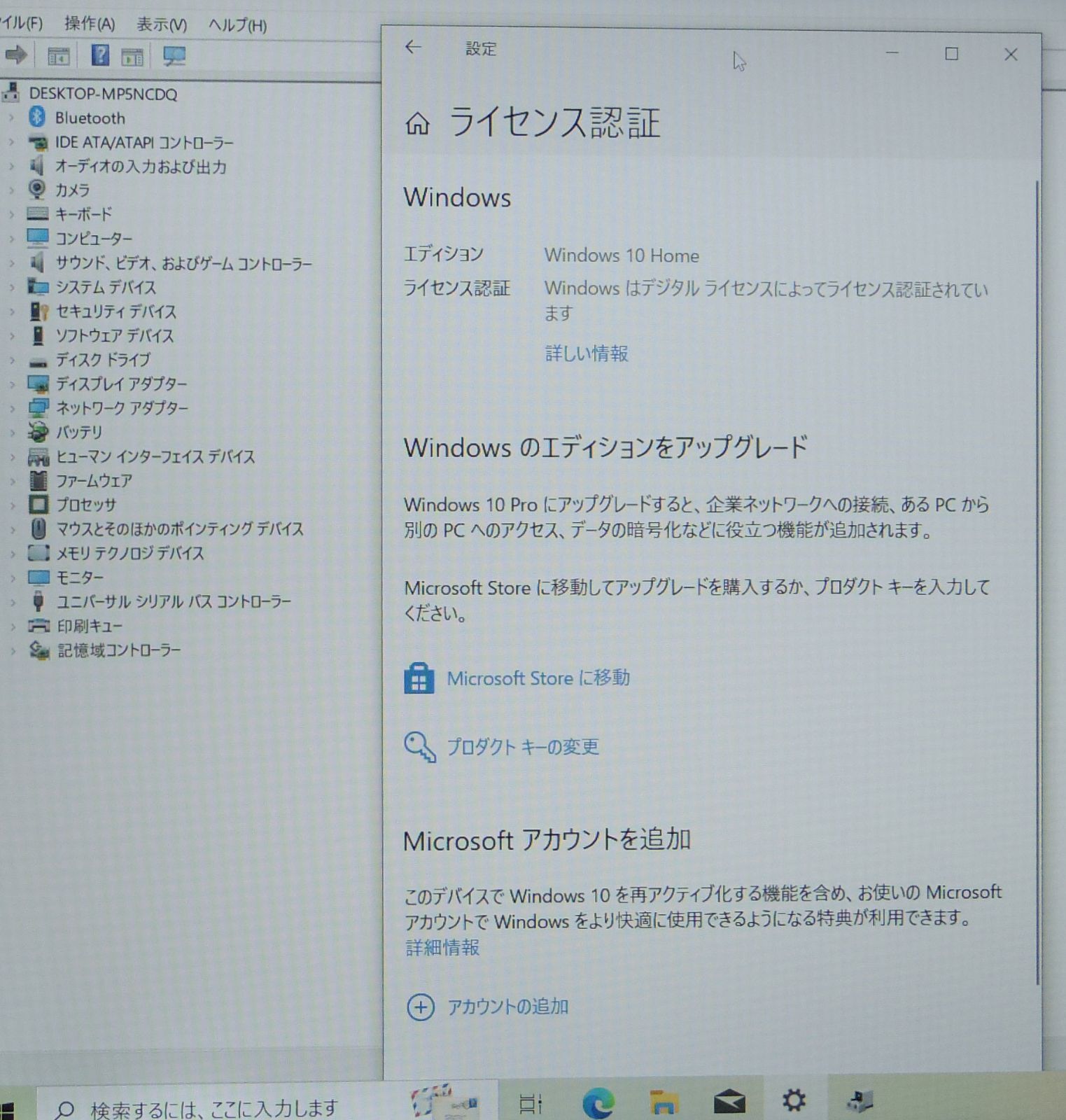Screen dimensions: 1066x1120
Task: Click プロダクト キーの変更 link
Action: tap(523, 747)
